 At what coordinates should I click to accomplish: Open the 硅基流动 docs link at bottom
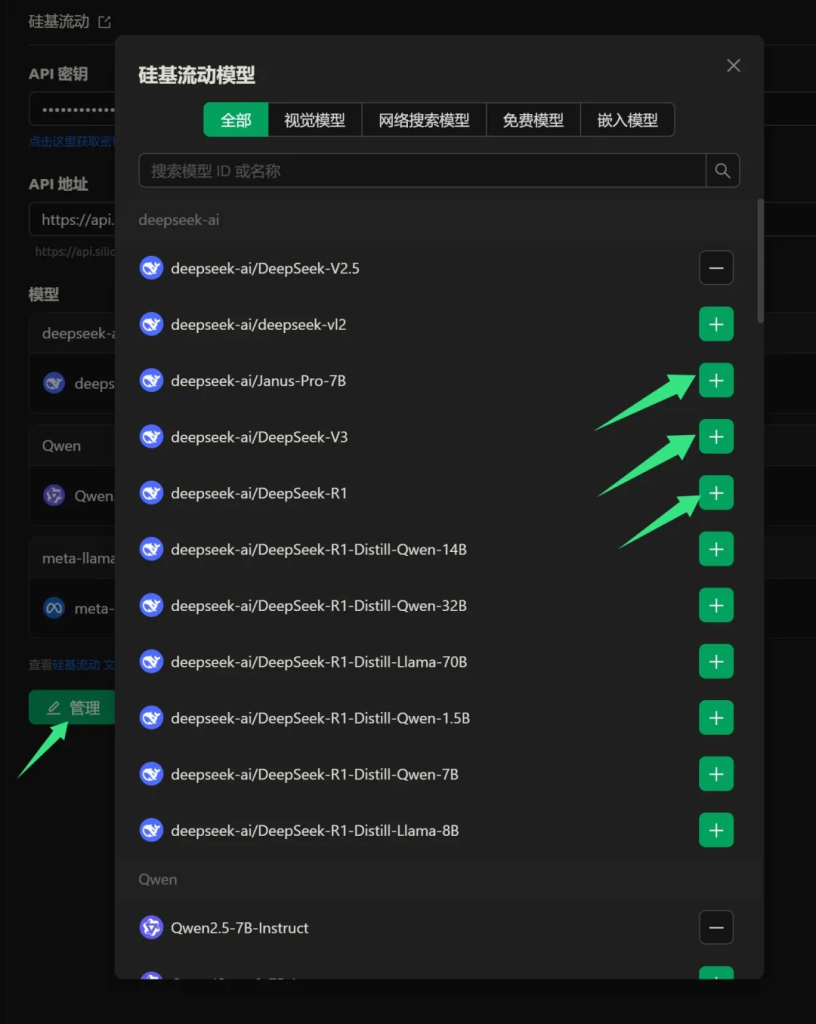click(x=84, y=665)
